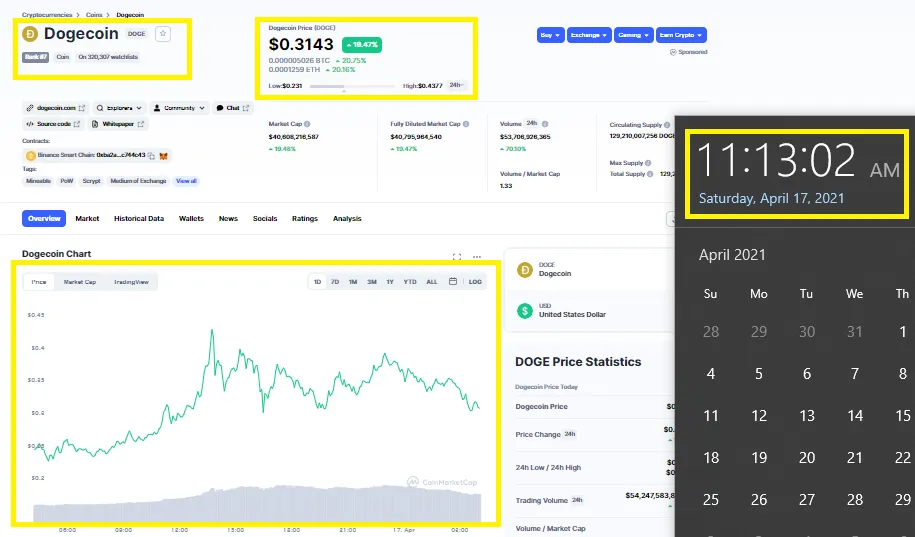Switch to the Ratings tab

pos(305,218)
